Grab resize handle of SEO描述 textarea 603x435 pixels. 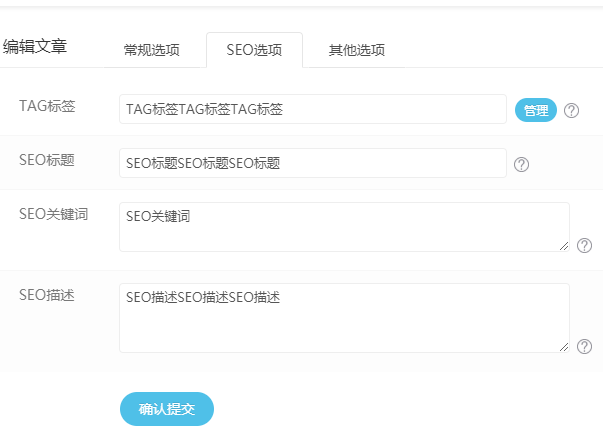pyautogui.click(x=564, y=347)
